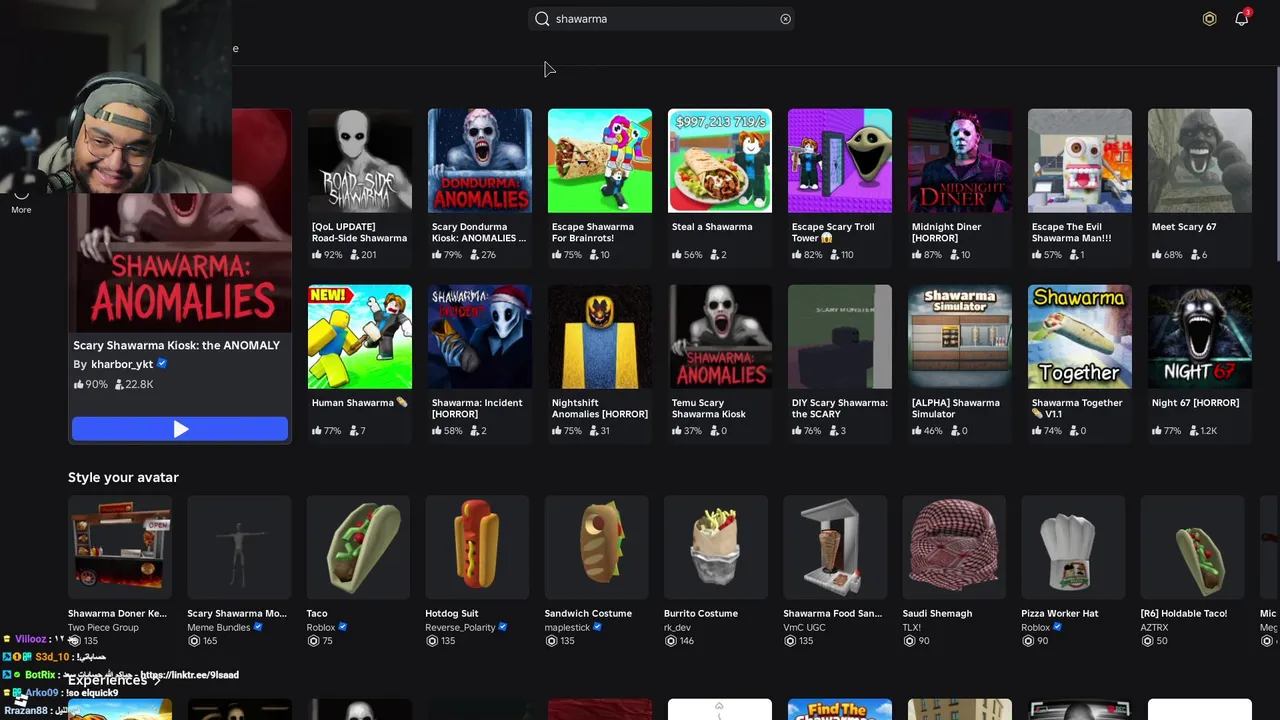Open Escape The Evil Shawarma Man thumbnail

(x=1080, y=161)
